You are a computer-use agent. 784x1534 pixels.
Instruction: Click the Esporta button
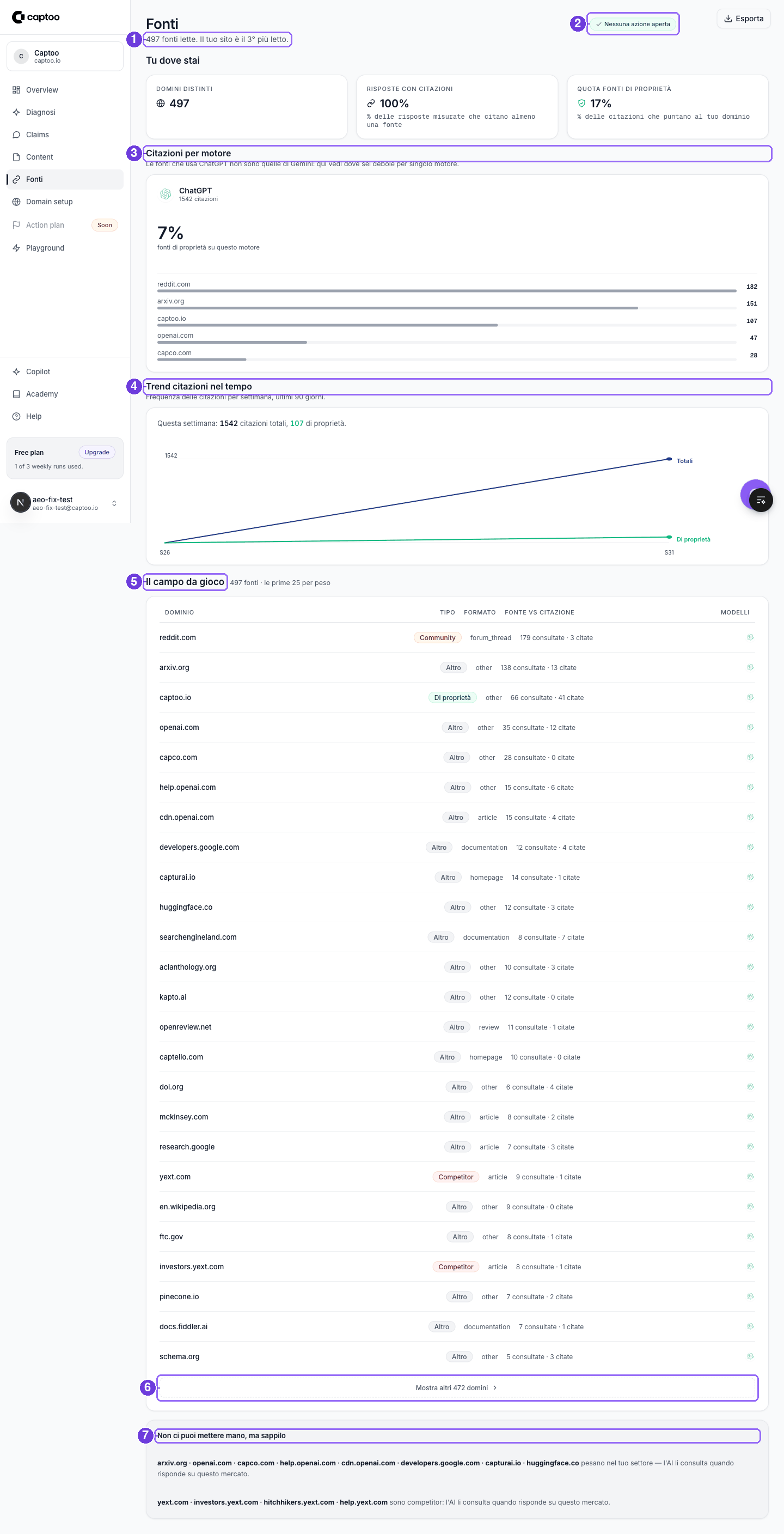(x=744, y=19)
